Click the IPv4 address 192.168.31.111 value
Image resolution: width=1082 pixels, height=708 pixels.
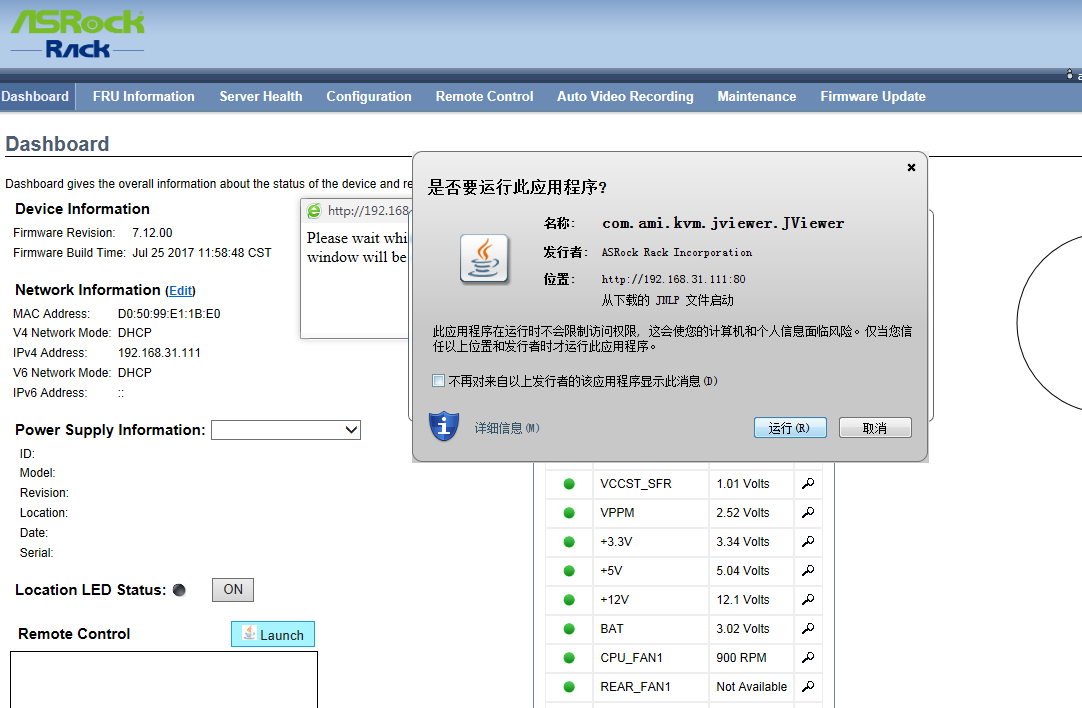[159, 353]
